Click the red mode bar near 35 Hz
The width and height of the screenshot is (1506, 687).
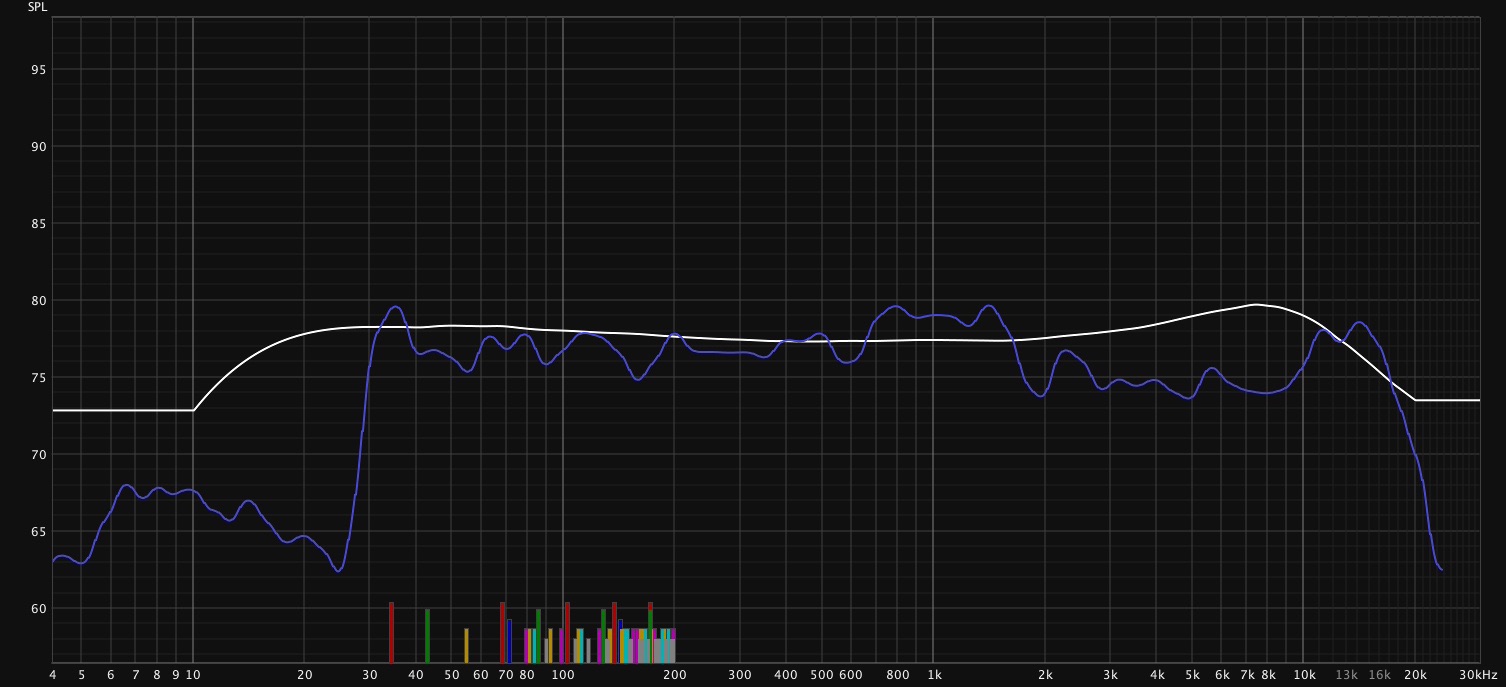click(391, 632)
